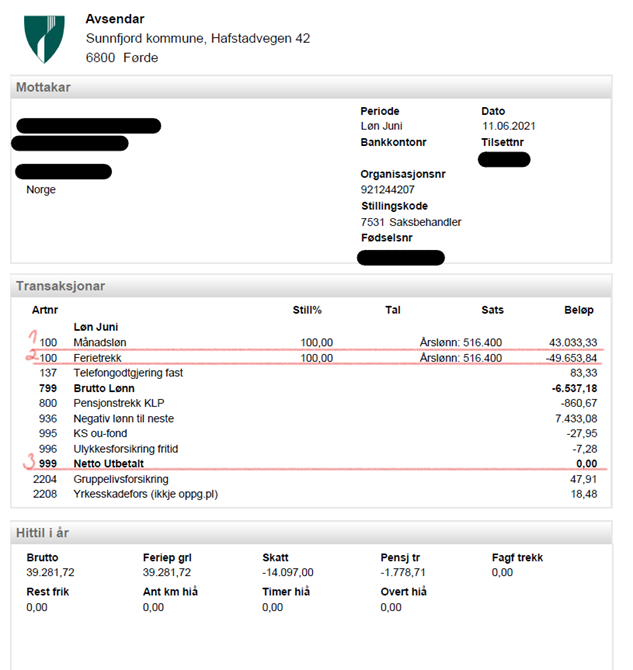The width and height of the screenshot is (633, 670).
Task: Click the Still% column header
Action: click(307, 310)
